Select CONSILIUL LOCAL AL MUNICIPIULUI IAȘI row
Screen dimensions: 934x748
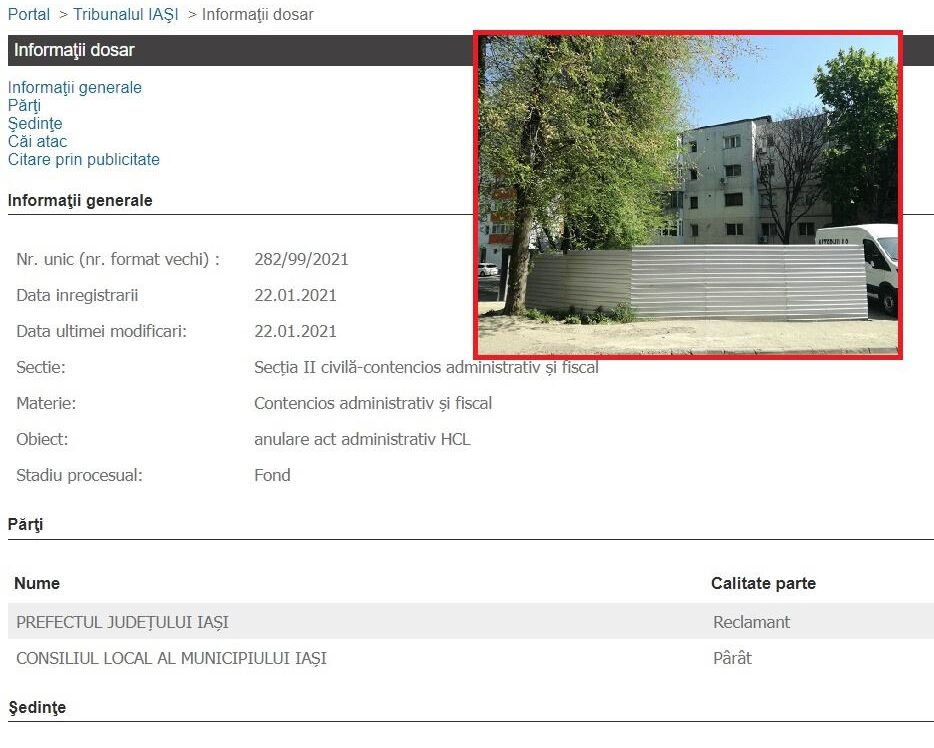[471, 657]
